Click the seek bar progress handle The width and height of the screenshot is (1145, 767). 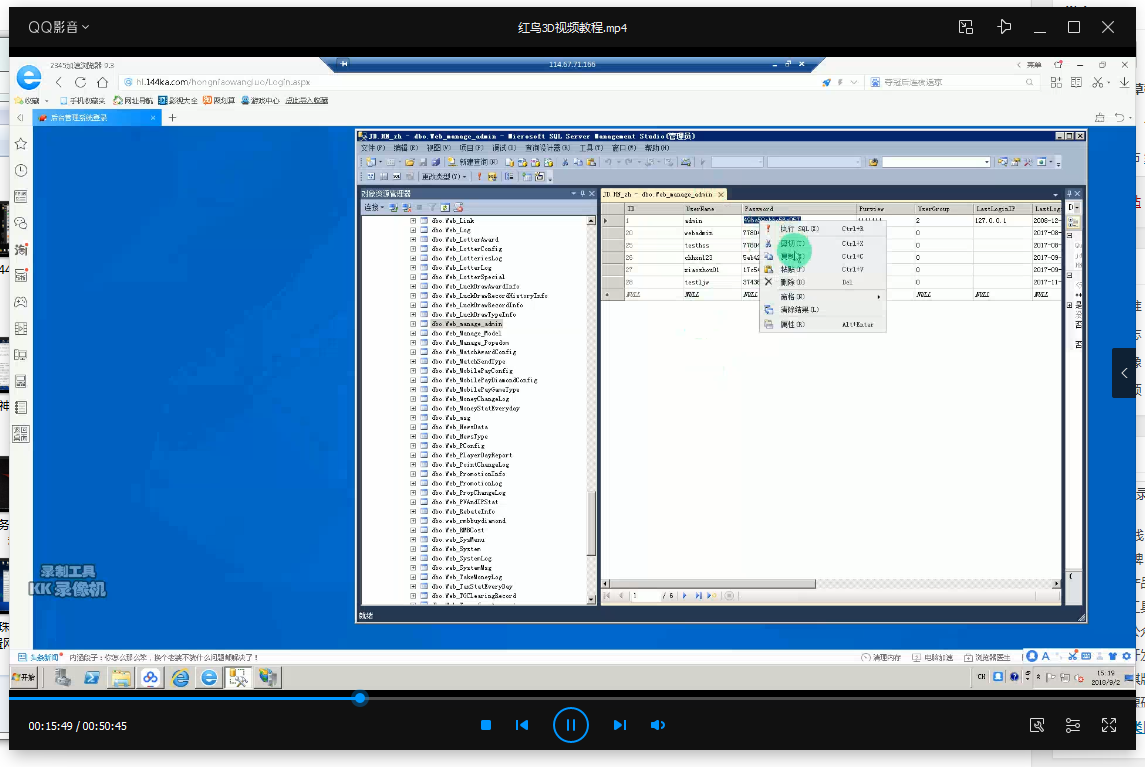click(360, 698)
